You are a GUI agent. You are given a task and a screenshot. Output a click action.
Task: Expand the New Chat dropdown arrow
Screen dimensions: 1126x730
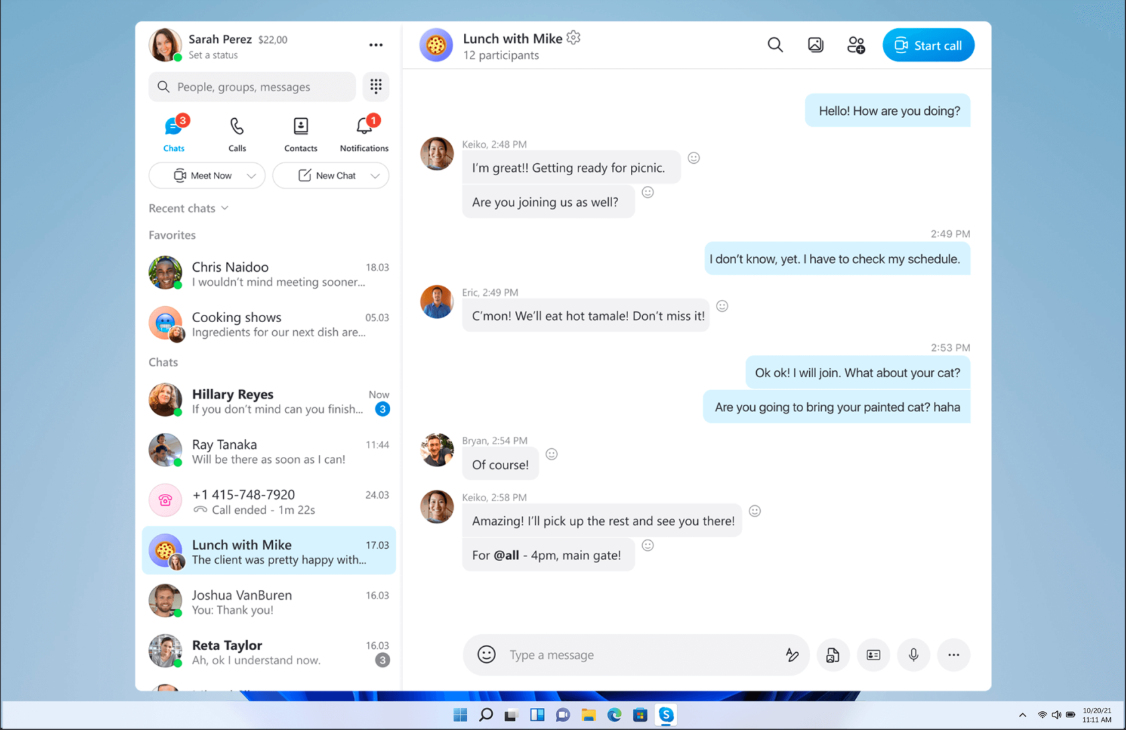(x=375, y=176)
